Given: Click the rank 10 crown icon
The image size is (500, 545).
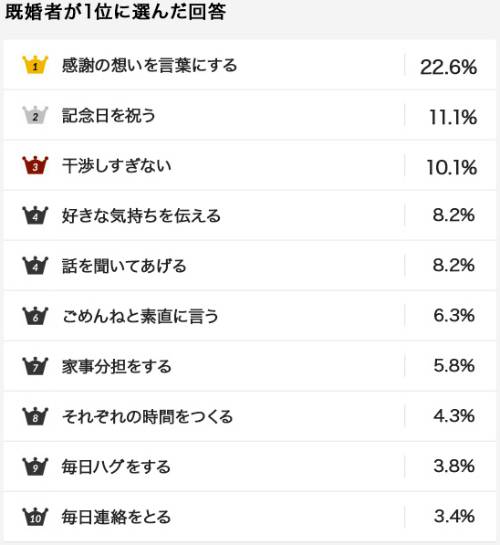Looking at the screenshot, I should coord(35,516).
